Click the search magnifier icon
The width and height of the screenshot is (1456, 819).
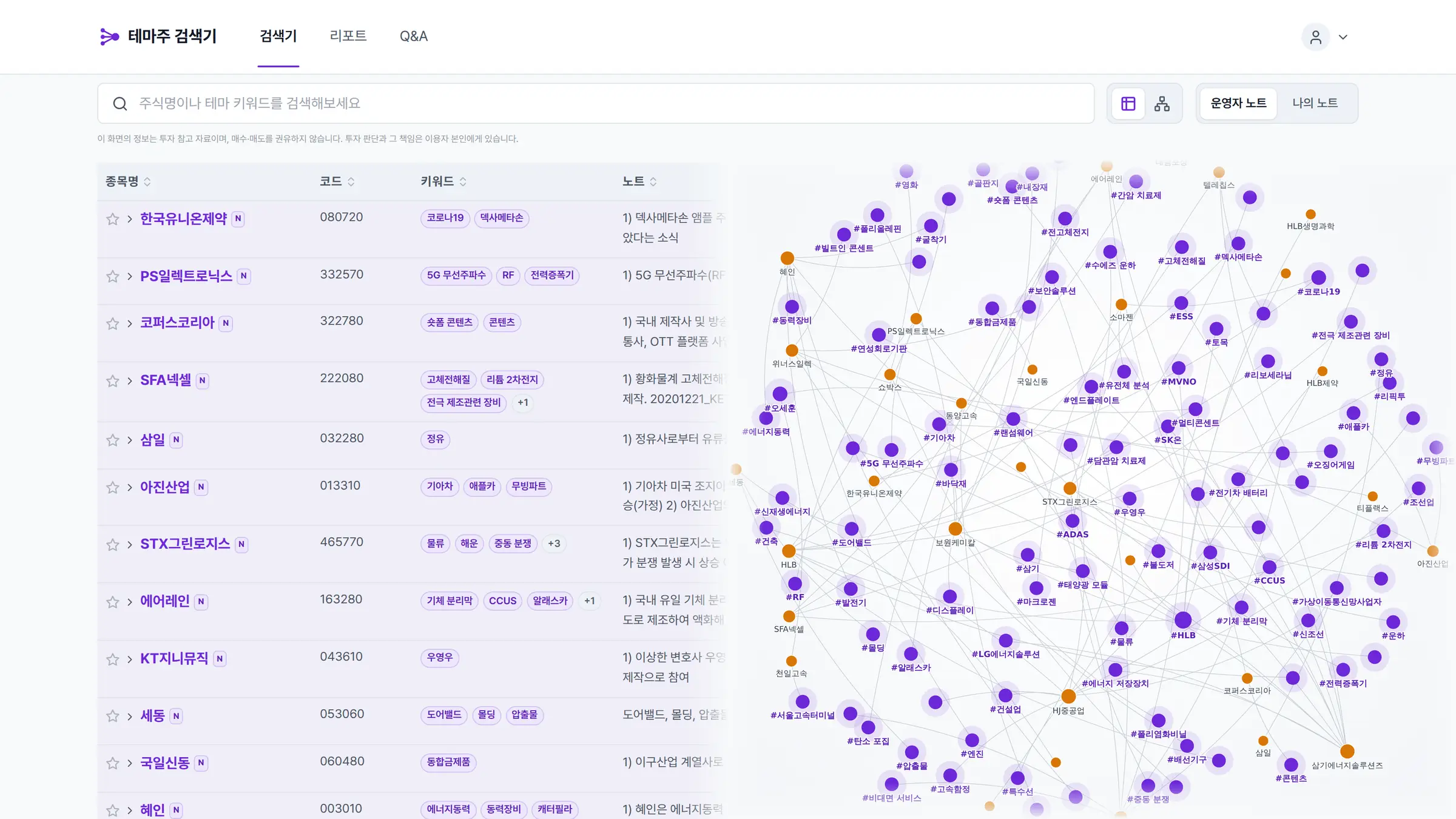pos(120,104)
